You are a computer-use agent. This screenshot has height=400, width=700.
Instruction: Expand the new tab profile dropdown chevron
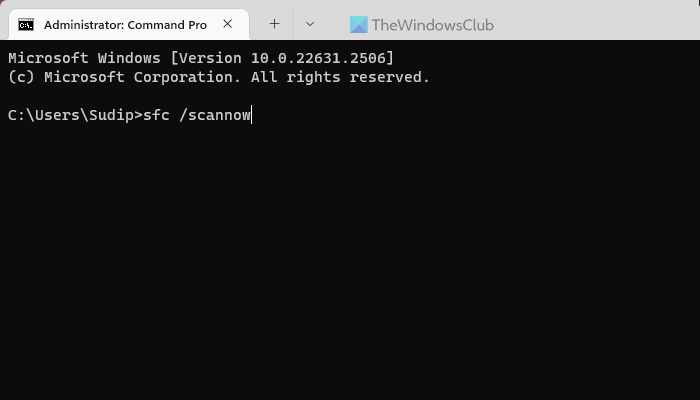310,24
